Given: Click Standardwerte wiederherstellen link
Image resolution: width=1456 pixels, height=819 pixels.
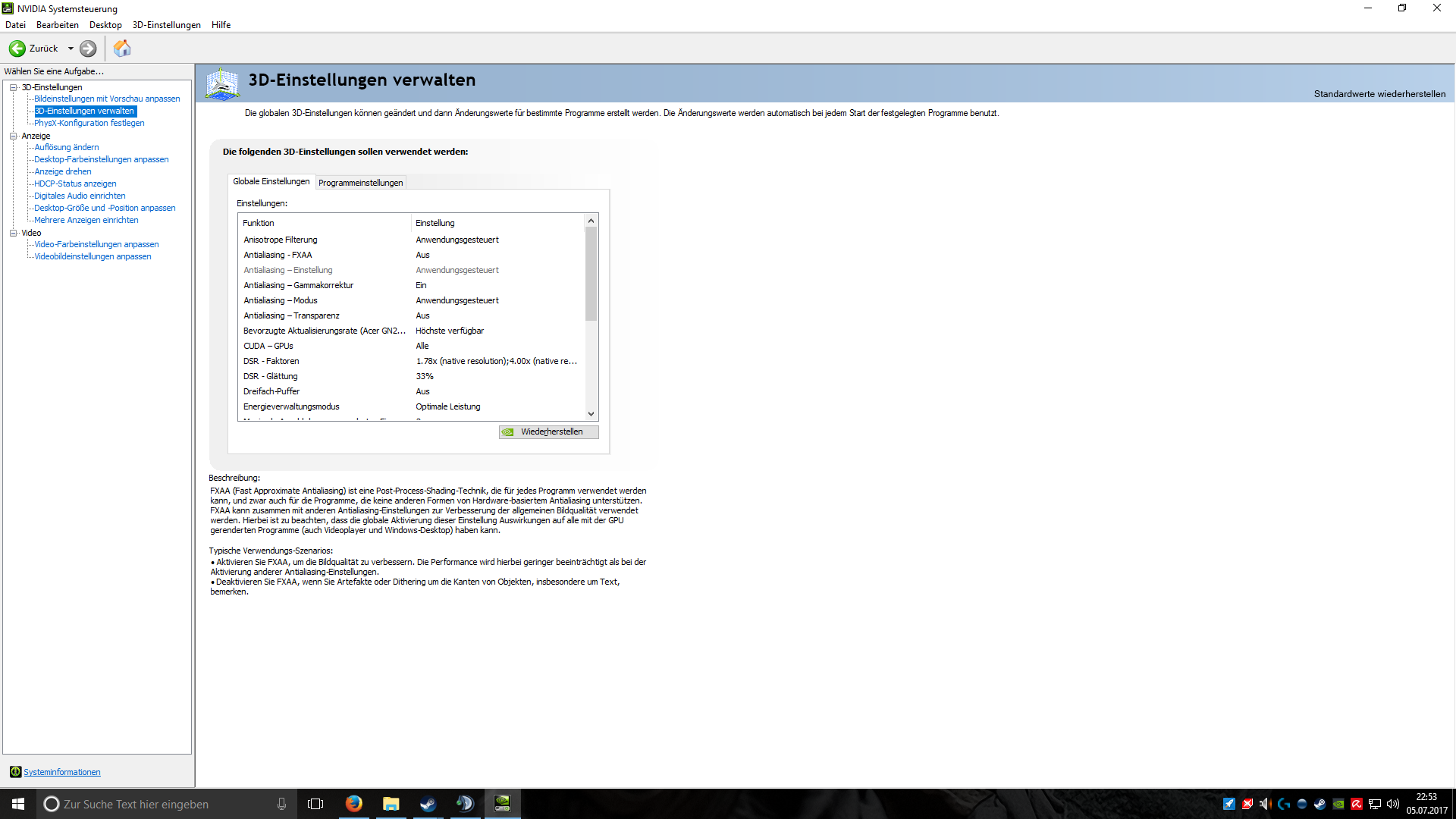Looking at the screenshot, I should click(1379, 94).
